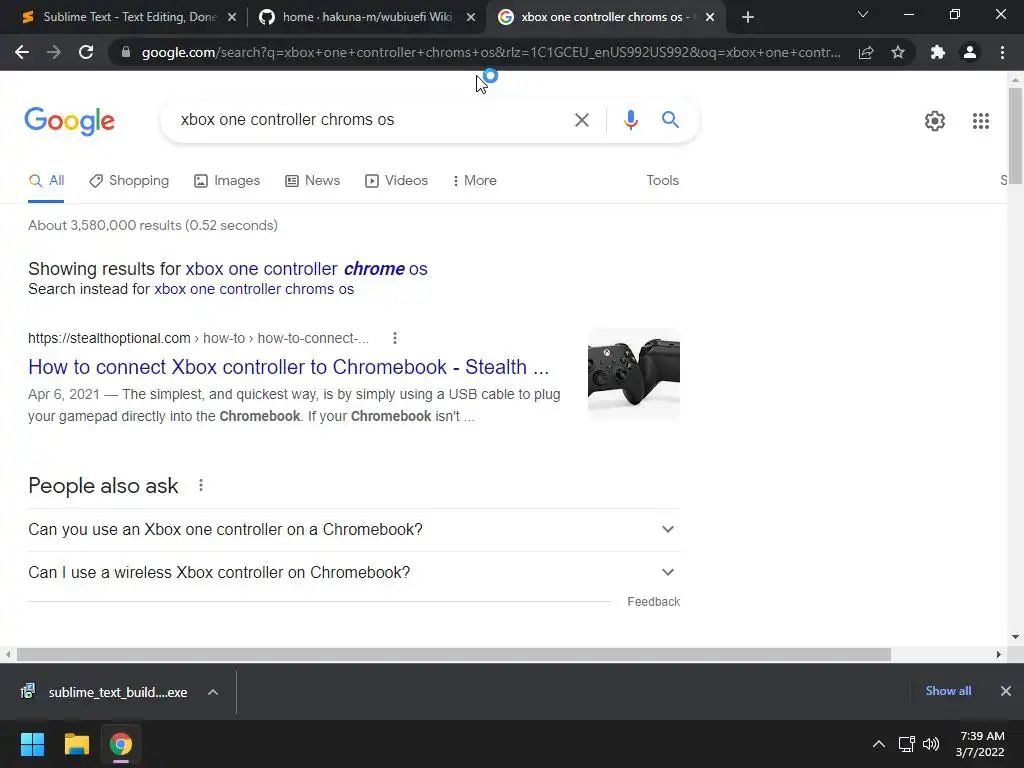Viewport: 1024px width, 768px height.
Task: Switch to News results
Action: (x=313, y=181)
